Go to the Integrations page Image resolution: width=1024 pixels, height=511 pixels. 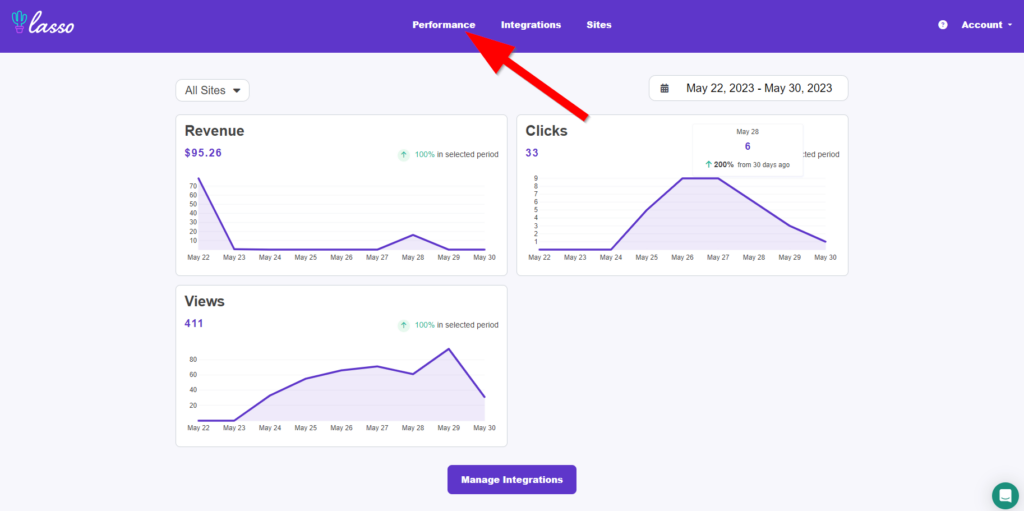[531, 25]
